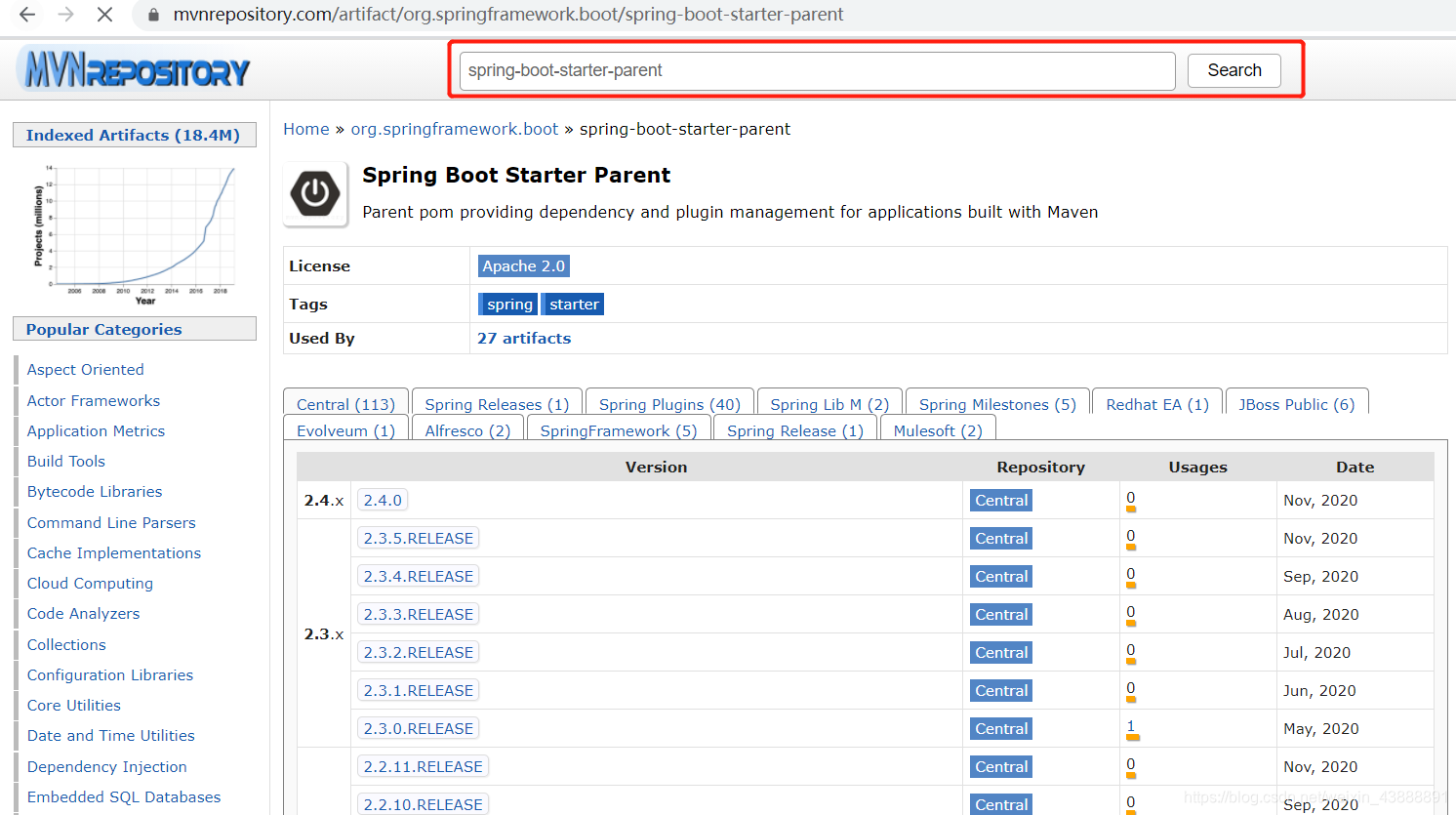View the Indexed Artifacts growth chart
The height and width of the screenshot is (815, 1456).
(x=135, y=235)
